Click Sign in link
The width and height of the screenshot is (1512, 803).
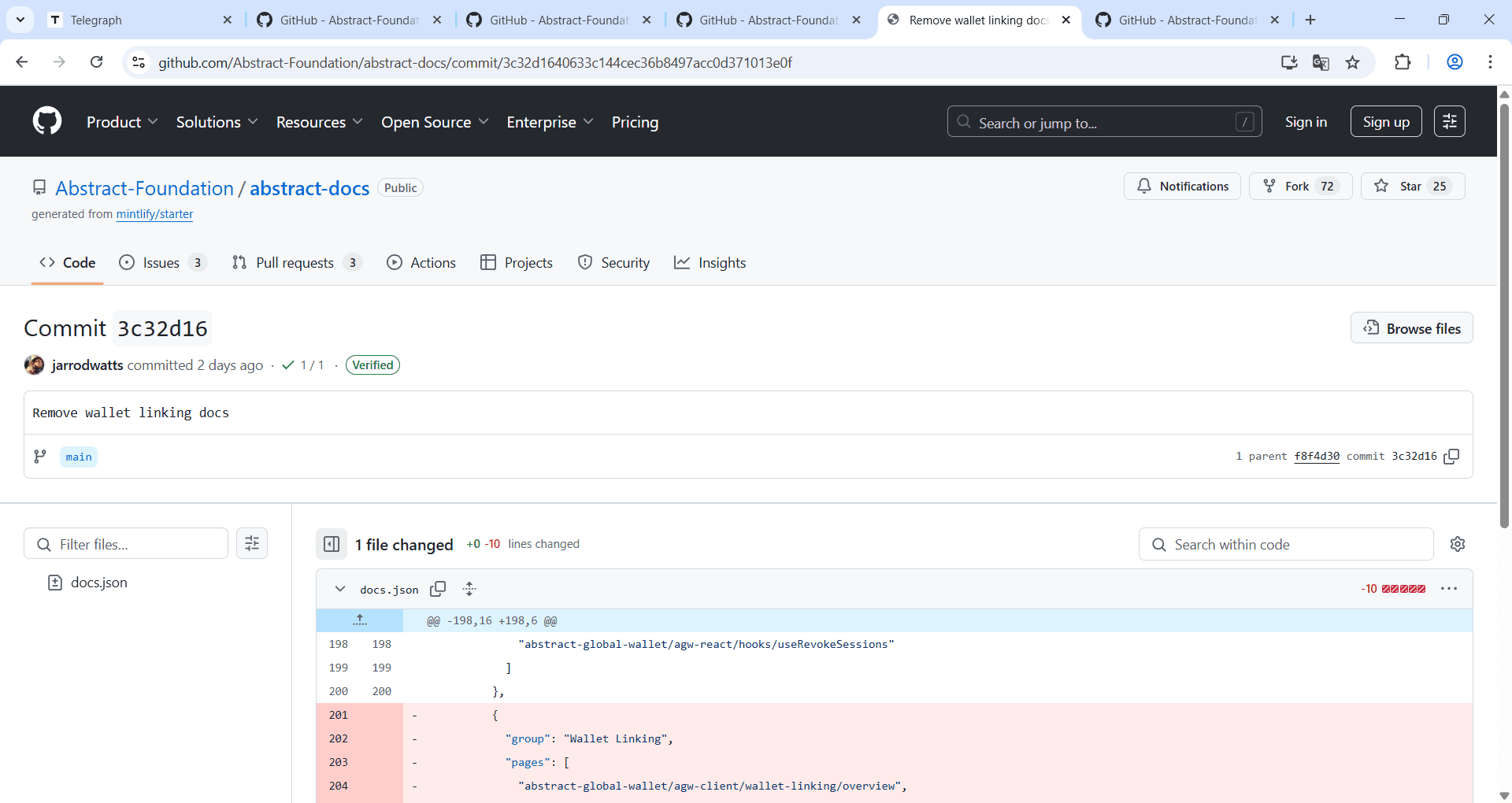point(1306,122)
